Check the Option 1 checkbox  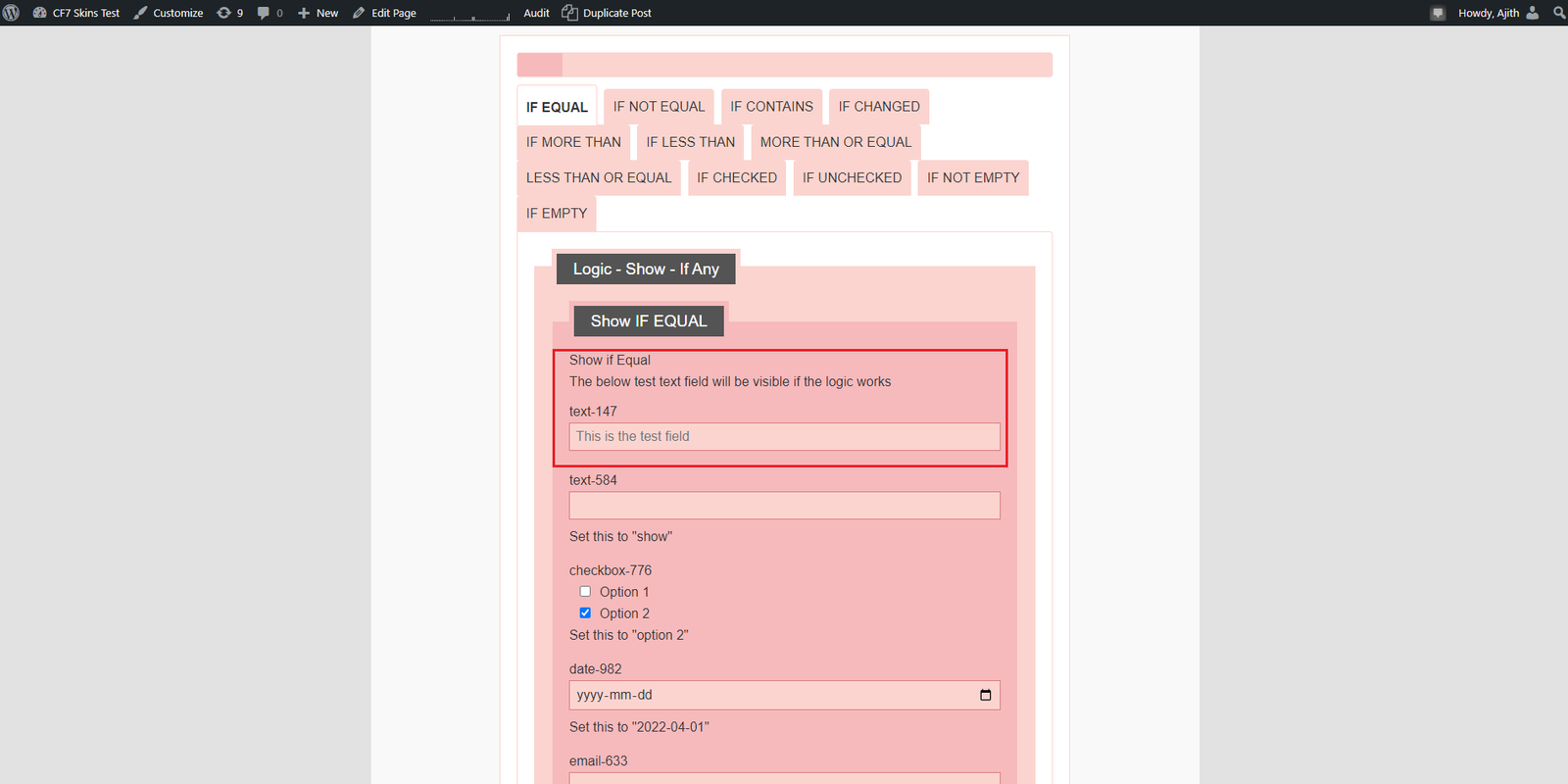click(585, 592)
